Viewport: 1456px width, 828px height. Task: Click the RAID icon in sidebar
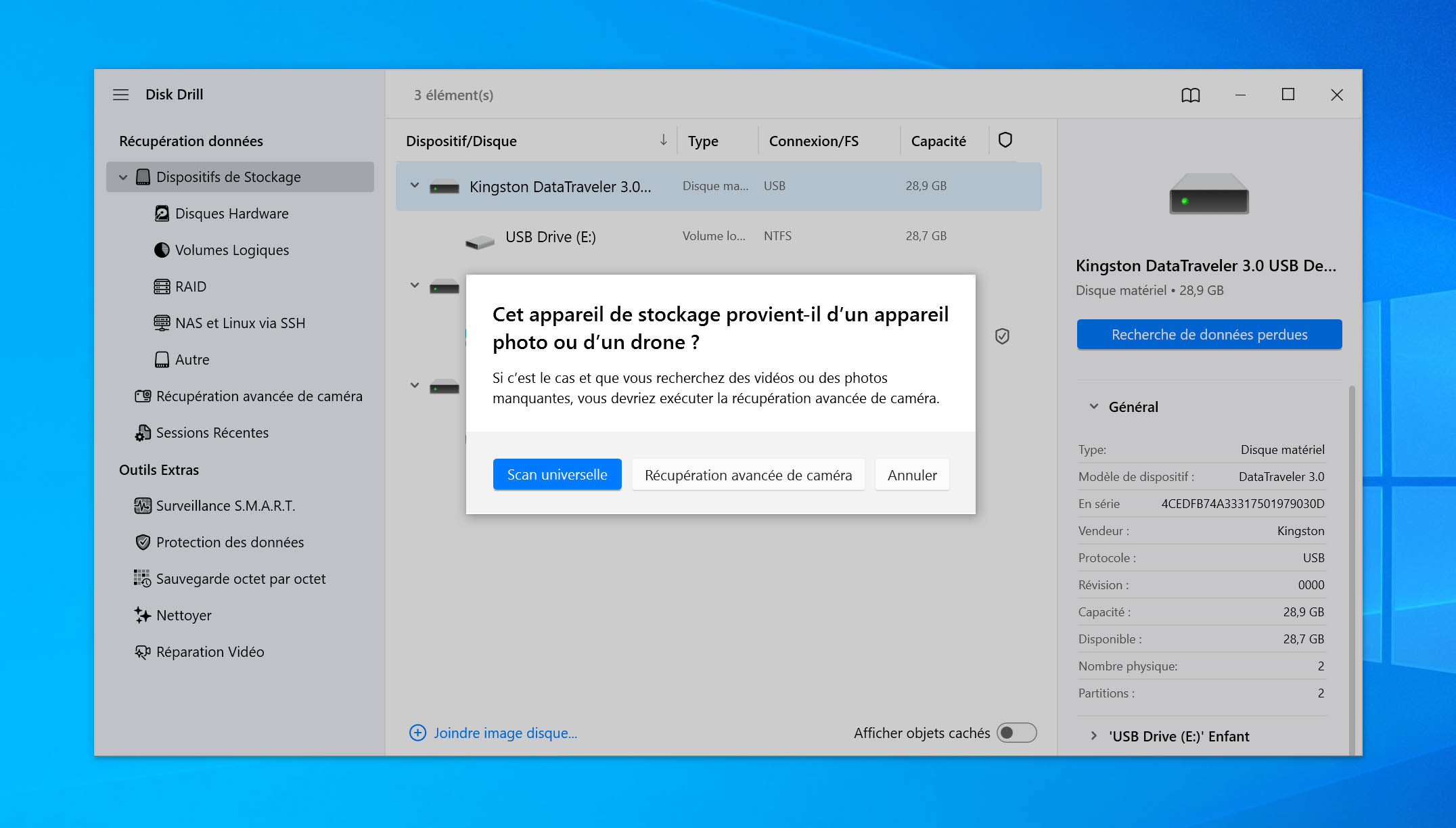[x=162, y=287]
